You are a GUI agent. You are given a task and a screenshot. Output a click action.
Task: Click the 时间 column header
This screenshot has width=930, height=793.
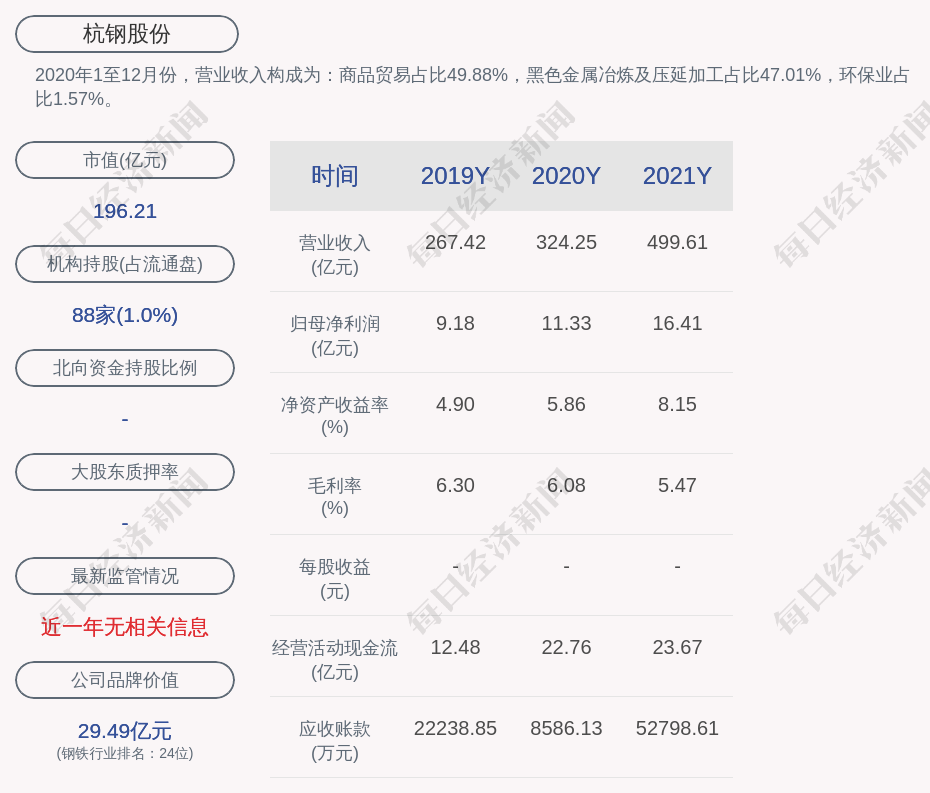pyautogui.click(x=335, y=176)
